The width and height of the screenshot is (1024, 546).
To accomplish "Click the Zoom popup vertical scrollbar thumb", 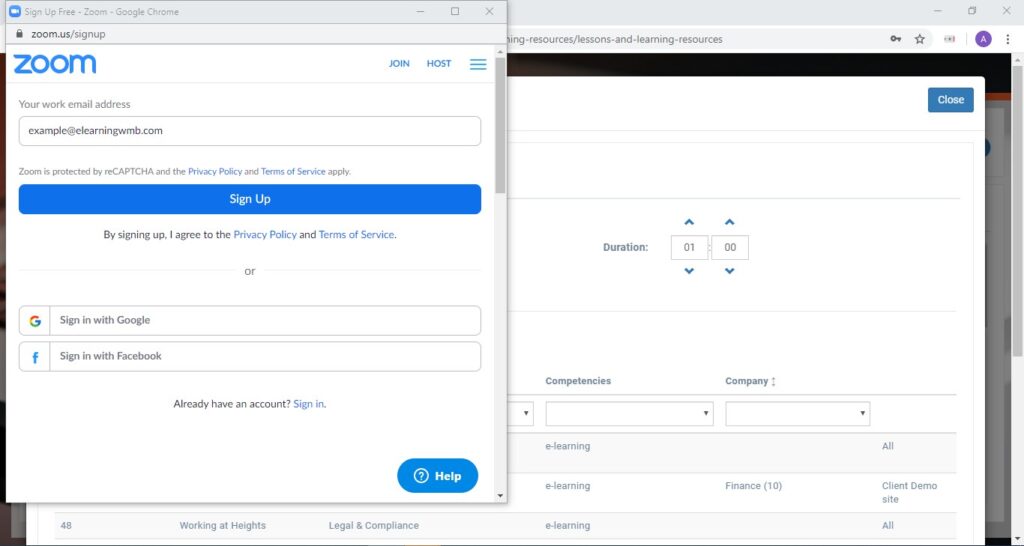I will (x=500, y=125).
